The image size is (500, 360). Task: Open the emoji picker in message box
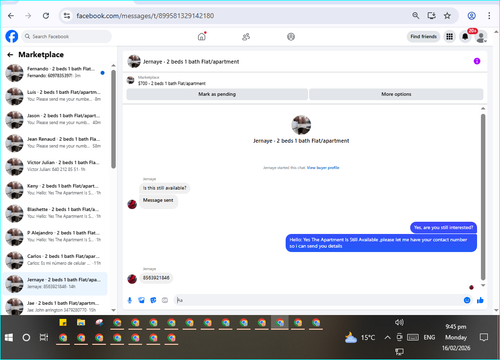[467, 300]
